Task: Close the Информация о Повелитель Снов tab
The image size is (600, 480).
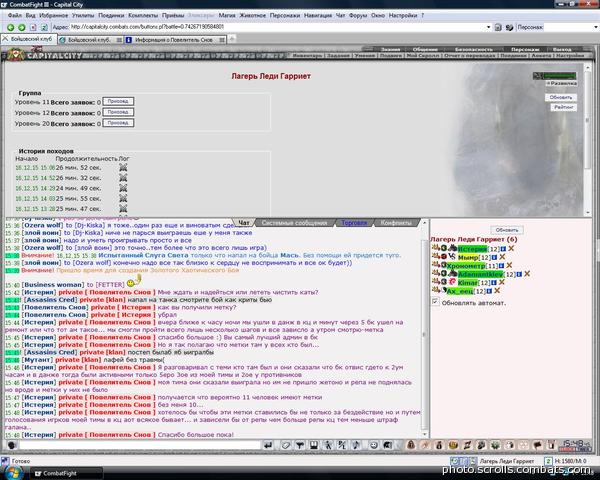Action: (222, 40)
